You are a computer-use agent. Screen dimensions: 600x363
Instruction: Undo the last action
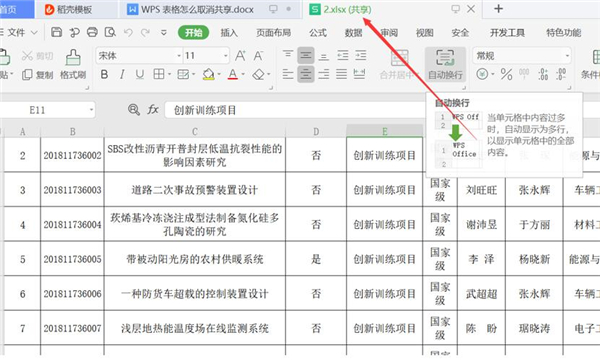click(128, 33)
